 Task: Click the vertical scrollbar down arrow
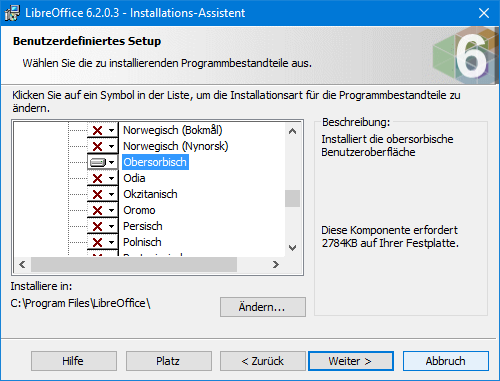[292, 248]
